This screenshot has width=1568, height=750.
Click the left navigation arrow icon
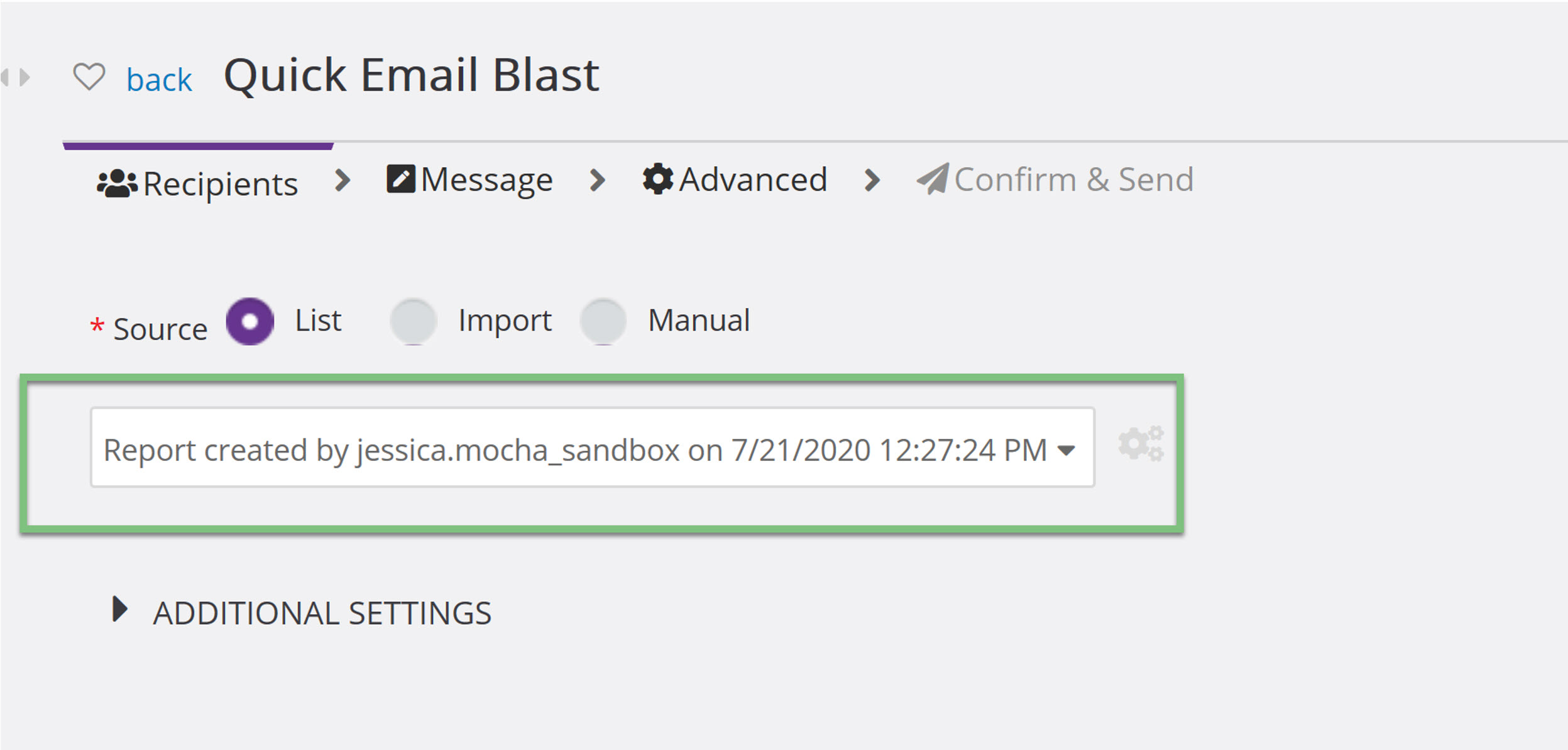tap(5, 77)
